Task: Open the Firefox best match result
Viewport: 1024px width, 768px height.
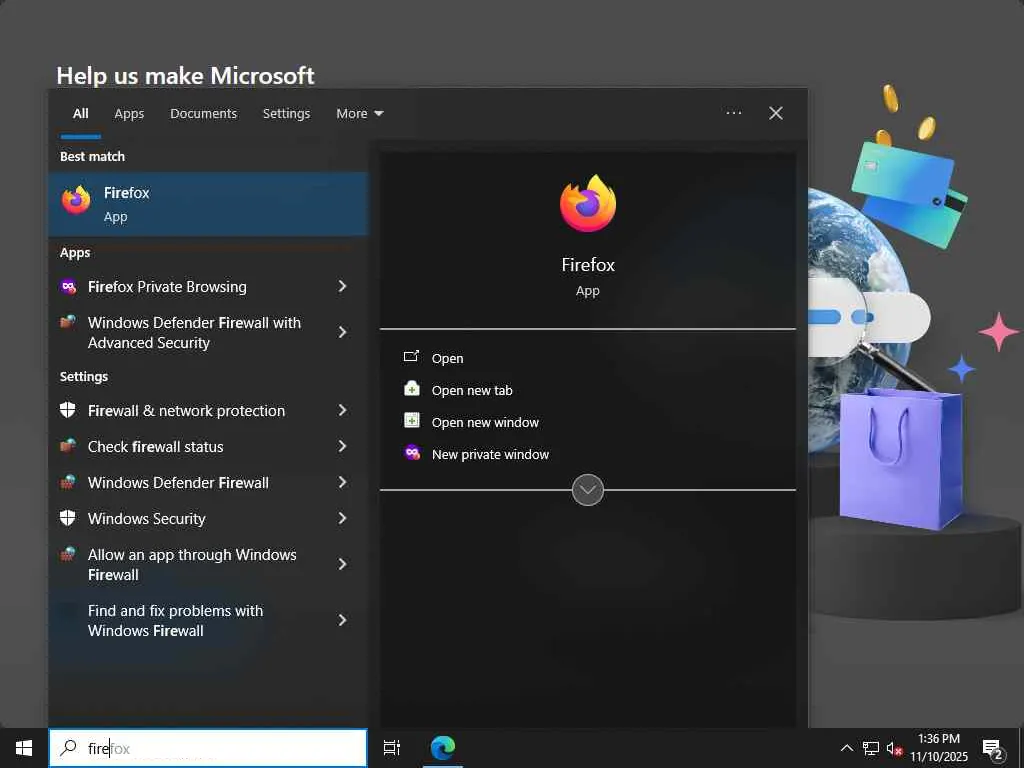Action: point(208,204)
